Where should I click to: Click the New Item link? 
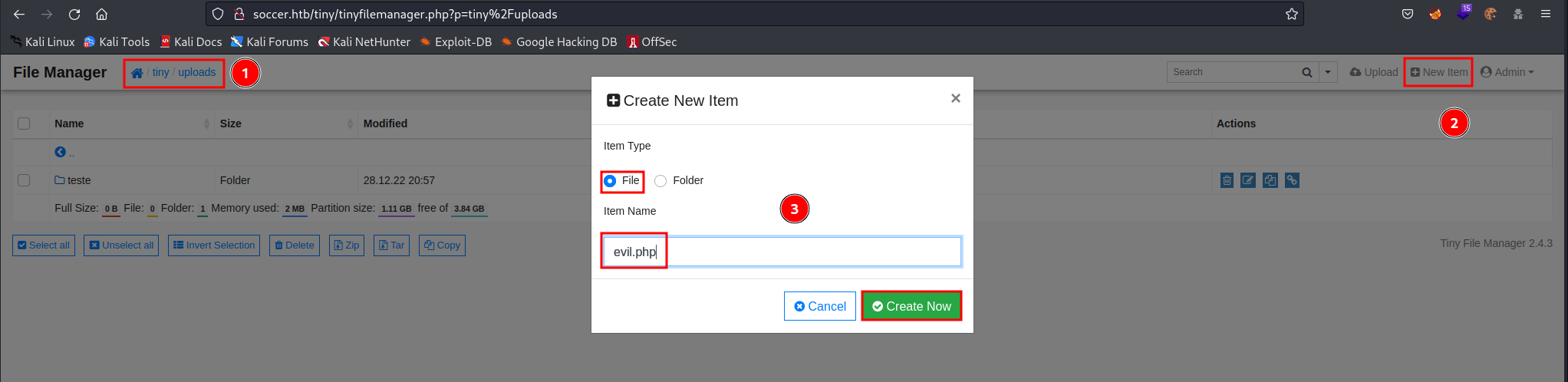pos(1439,72)
